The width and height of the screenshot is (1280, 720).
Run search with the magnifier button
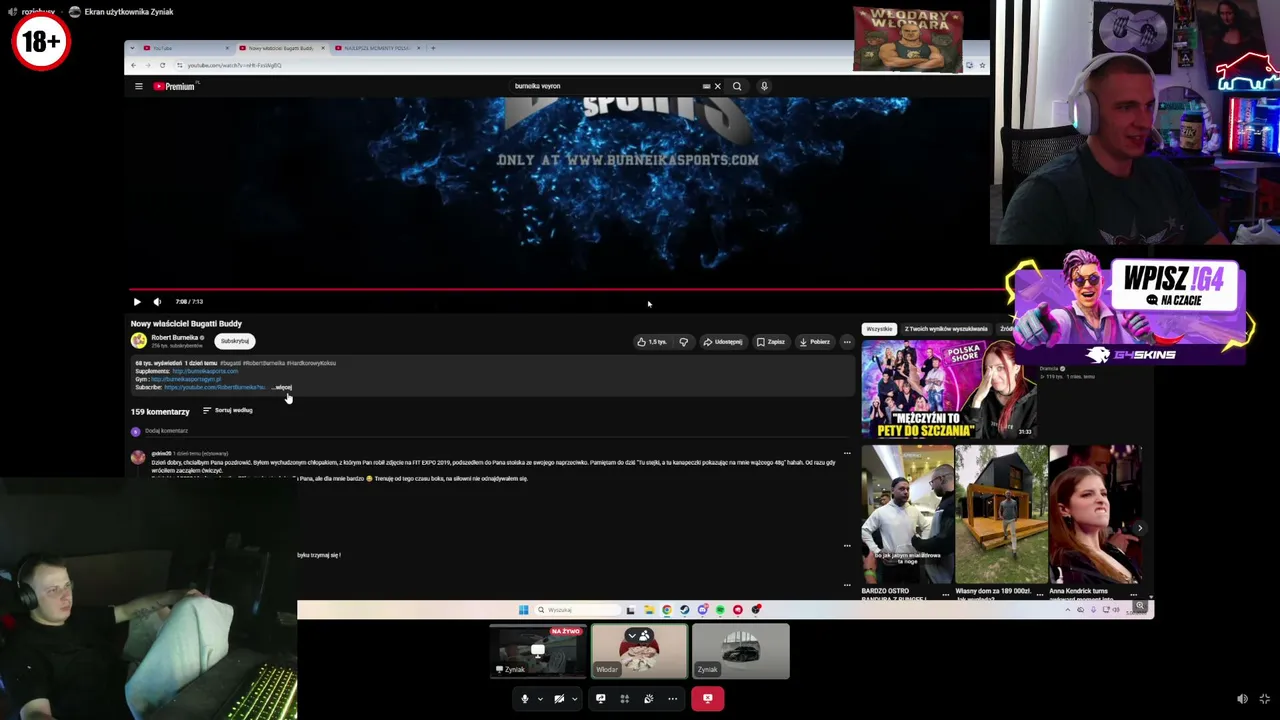[737, 86]
